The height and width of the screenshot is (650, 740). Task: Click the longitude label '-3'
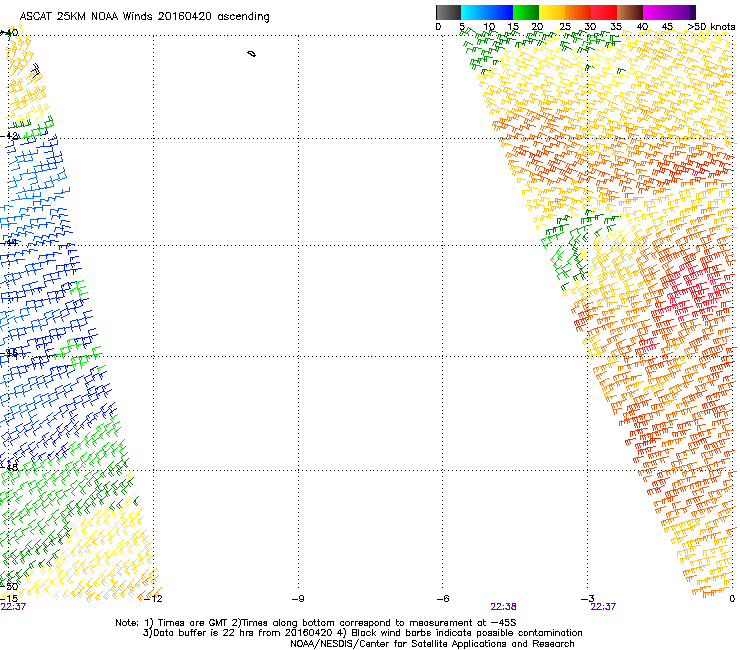(587, 599)
